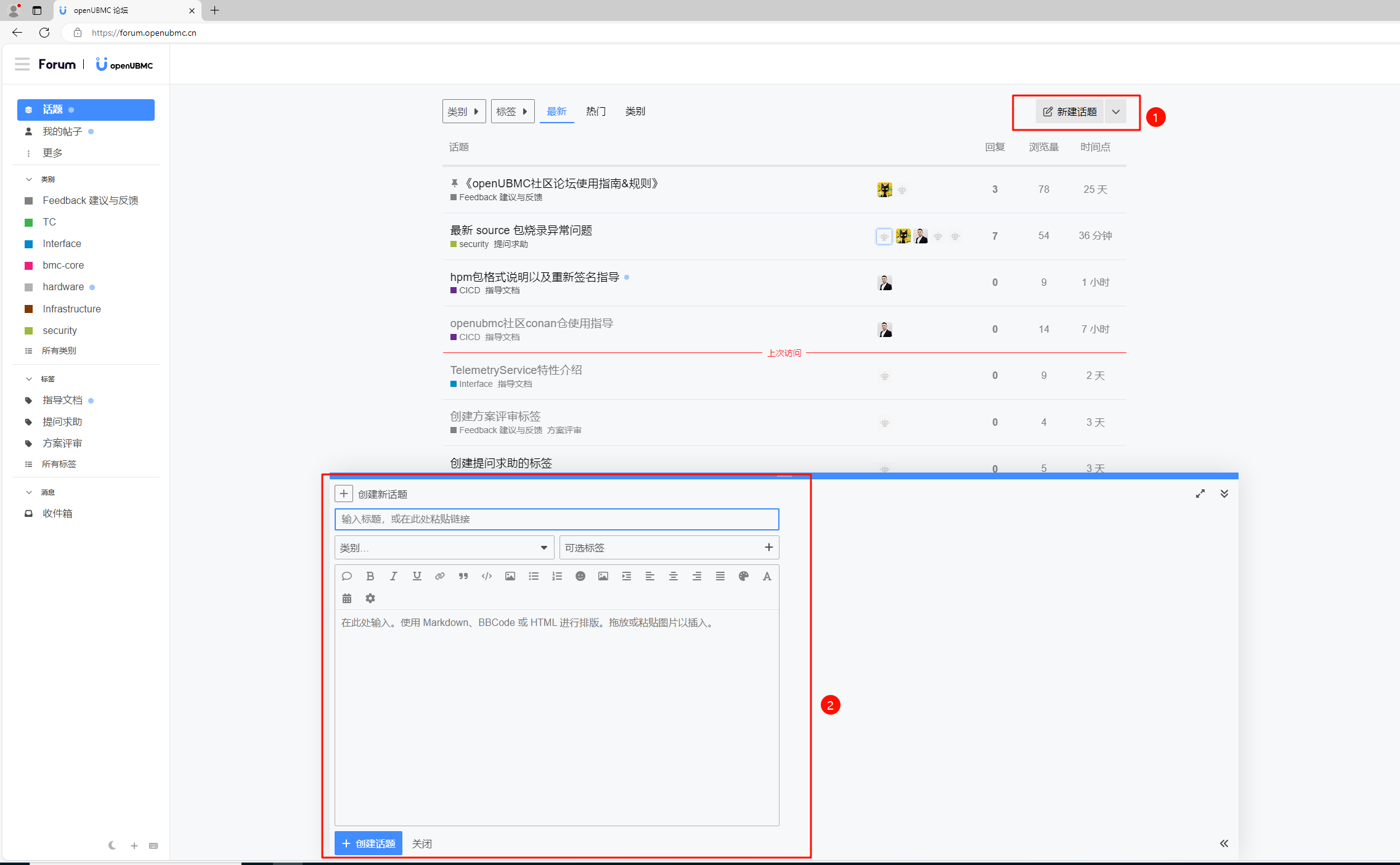Toggle the sidebar with the hamburger menu
1400x865 pixels.
(22, 64)
